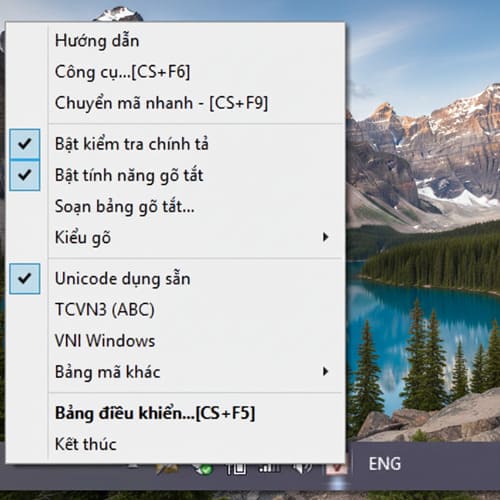The image size is (500, 500).
Task: Disable Bật tính năng gõ tắt
Action: 176,175
